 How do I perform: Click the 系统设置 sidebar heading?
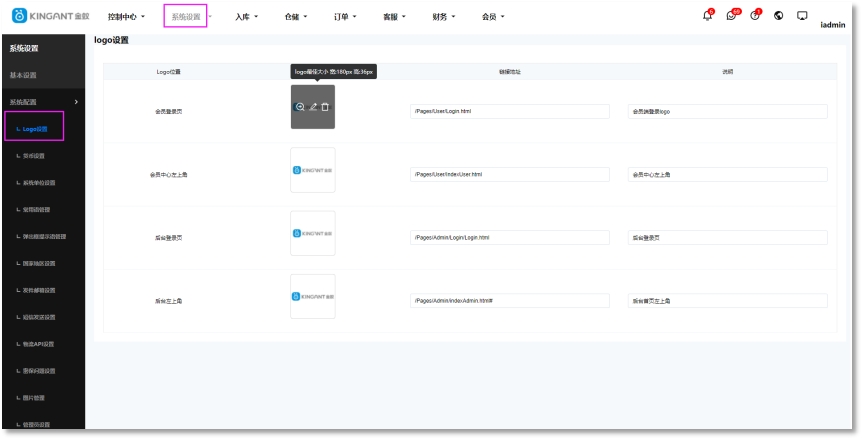tap(24, 48)
